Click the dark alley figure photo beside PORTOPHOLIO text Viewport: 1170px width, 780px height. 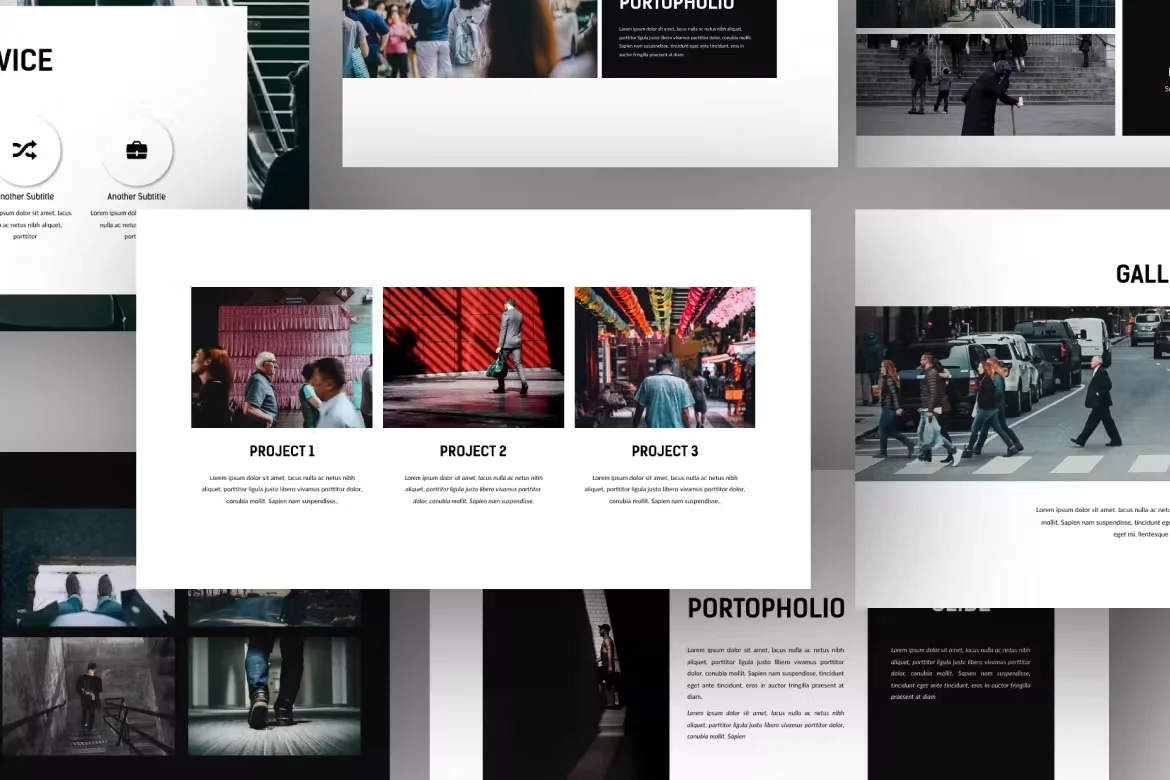pos(576,685)
